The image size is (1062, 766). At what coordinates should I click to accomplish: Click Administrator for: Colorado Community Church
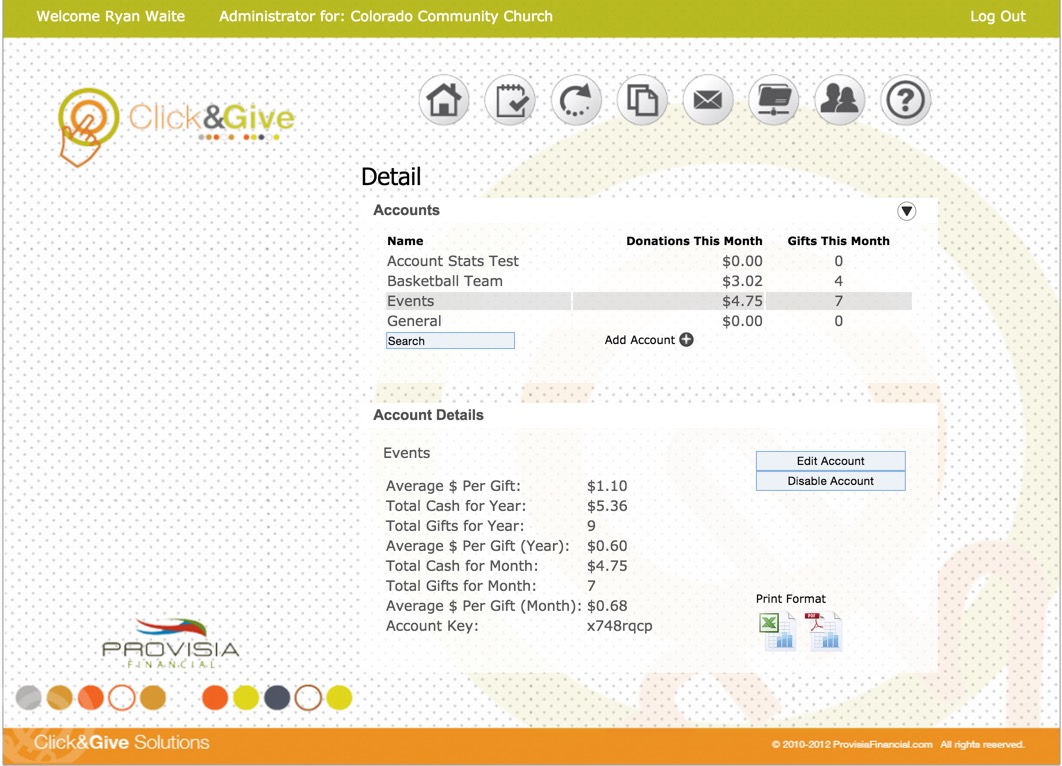386,16
